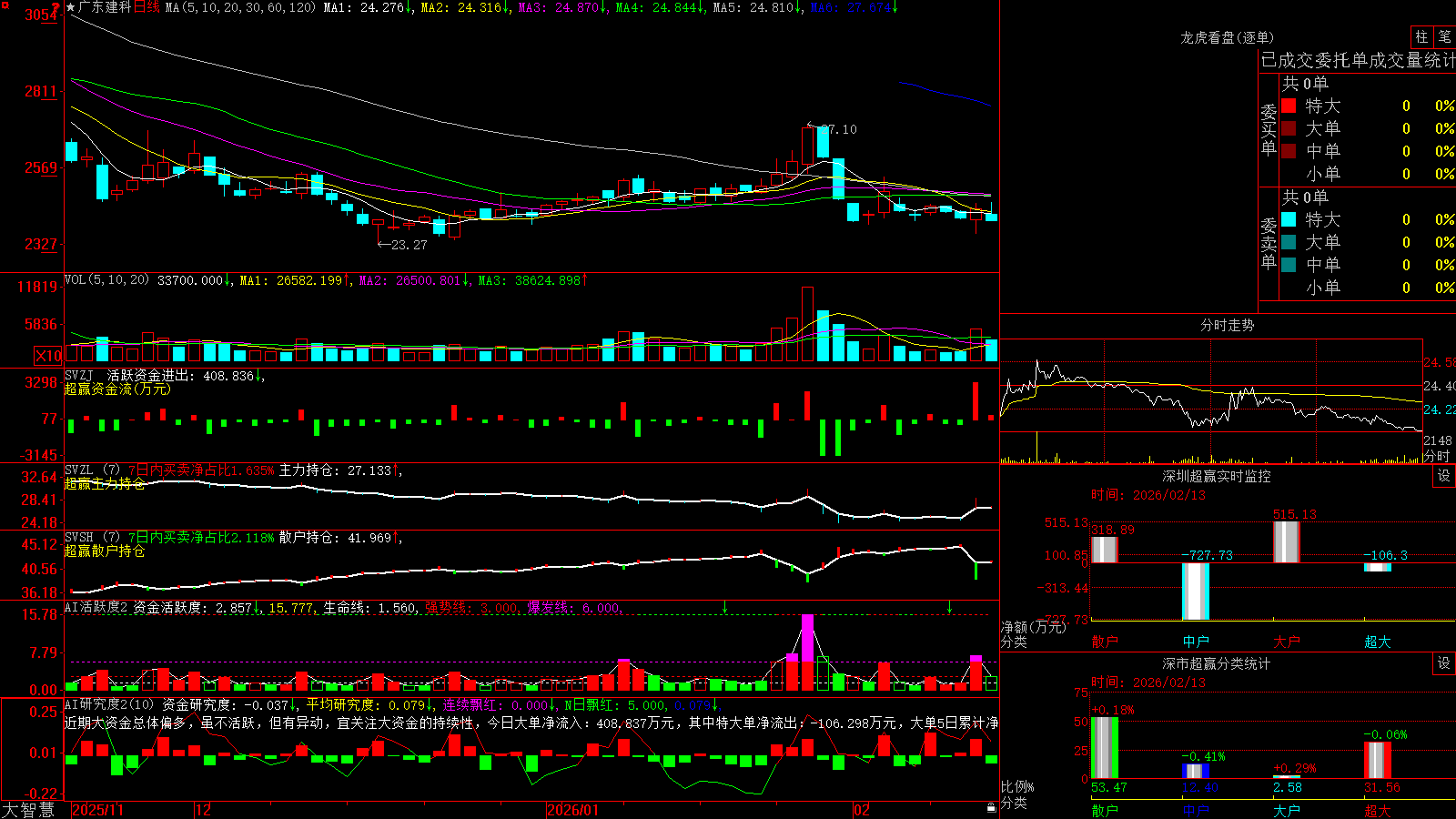1456x819 pixels.
Task: Click the dark red 中单 buy order swatch
Action: (1289, 151)
